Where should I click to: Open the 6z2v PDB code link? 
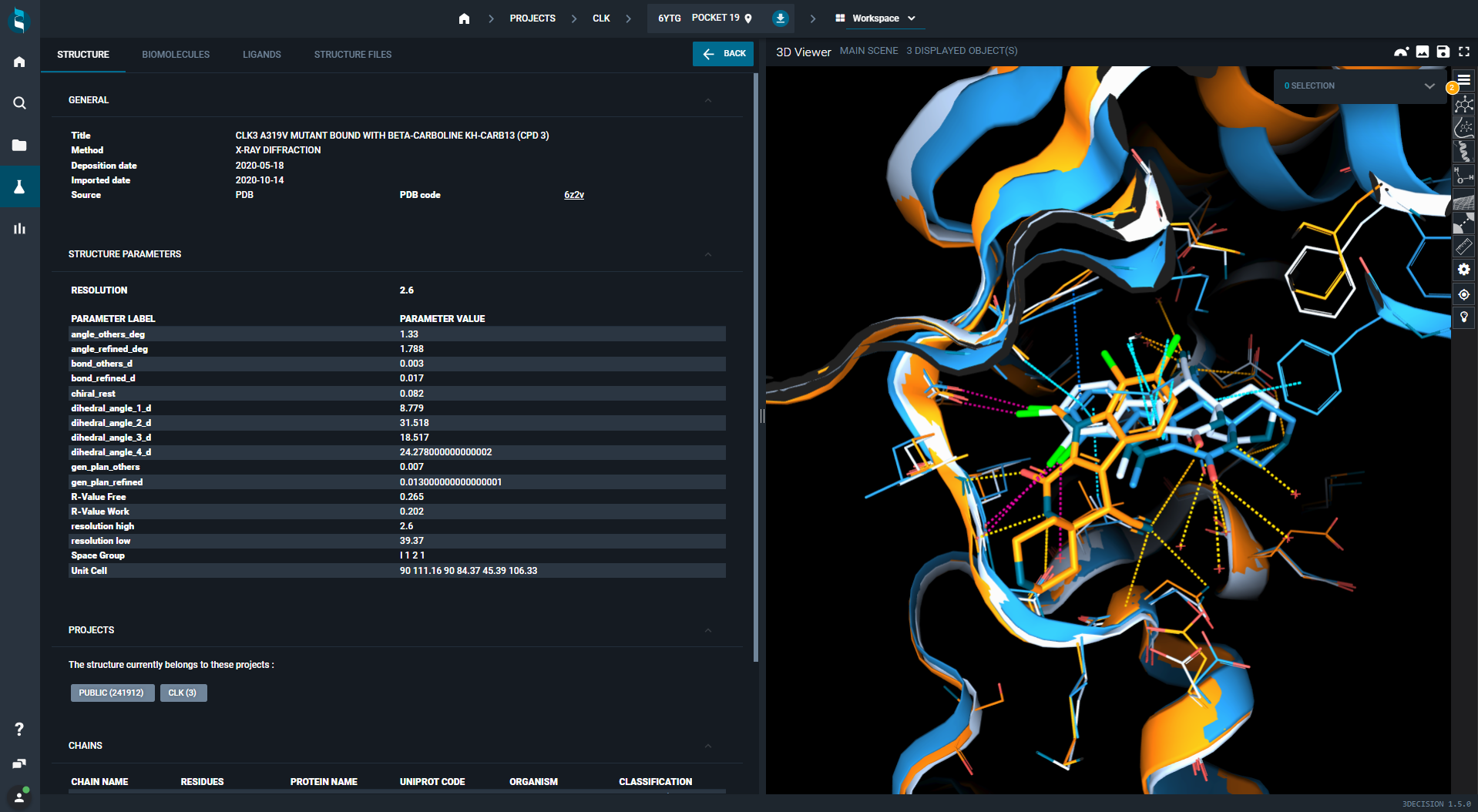tap(574, 195)
